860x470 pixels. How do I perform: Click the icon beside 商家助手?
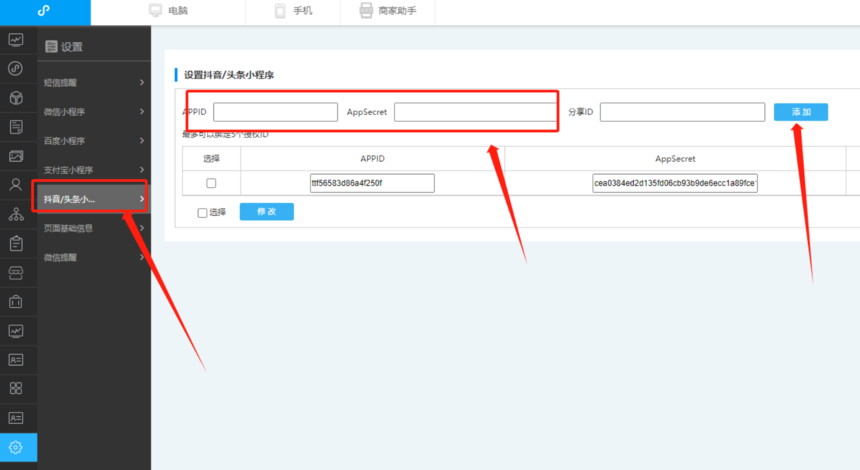tap(366, 10)
